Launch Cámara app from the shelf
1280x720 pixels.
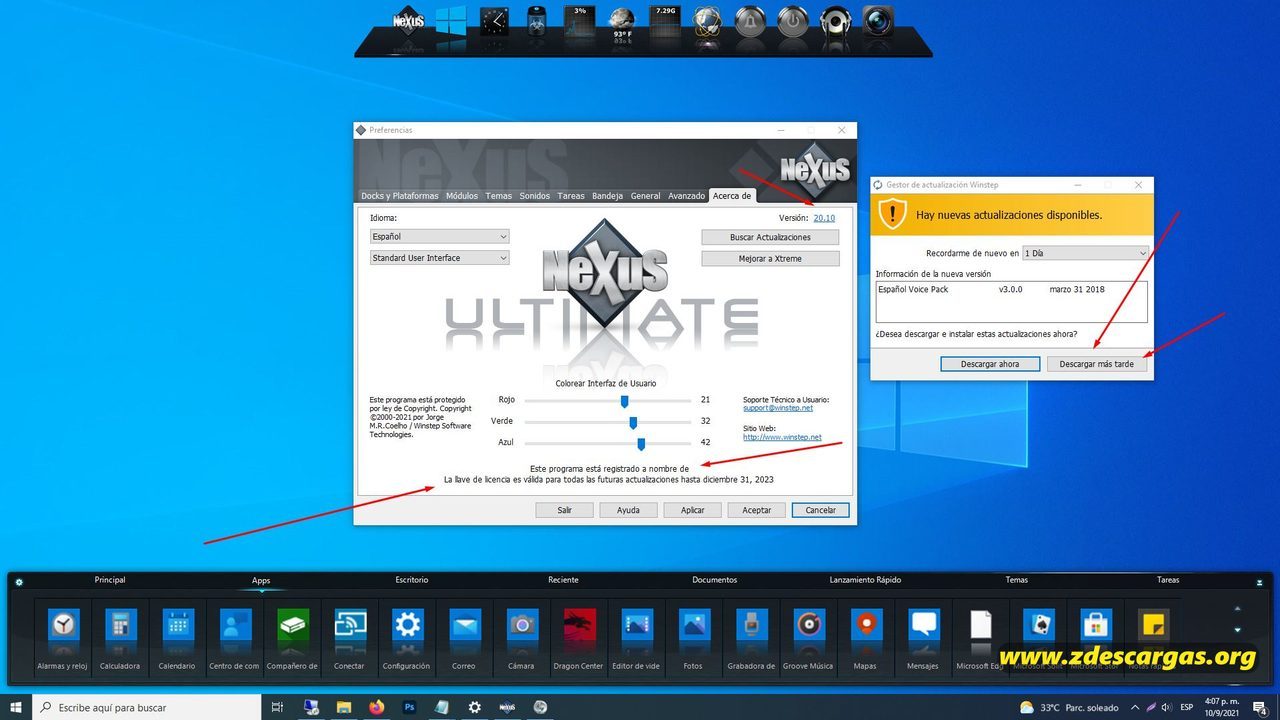[x=521, y=636]
